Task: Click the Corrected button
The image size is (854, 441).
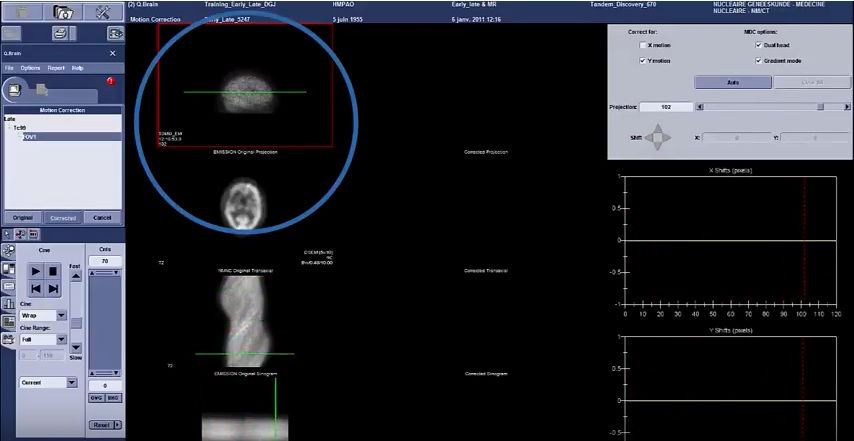Action: [x=63, y=218]
